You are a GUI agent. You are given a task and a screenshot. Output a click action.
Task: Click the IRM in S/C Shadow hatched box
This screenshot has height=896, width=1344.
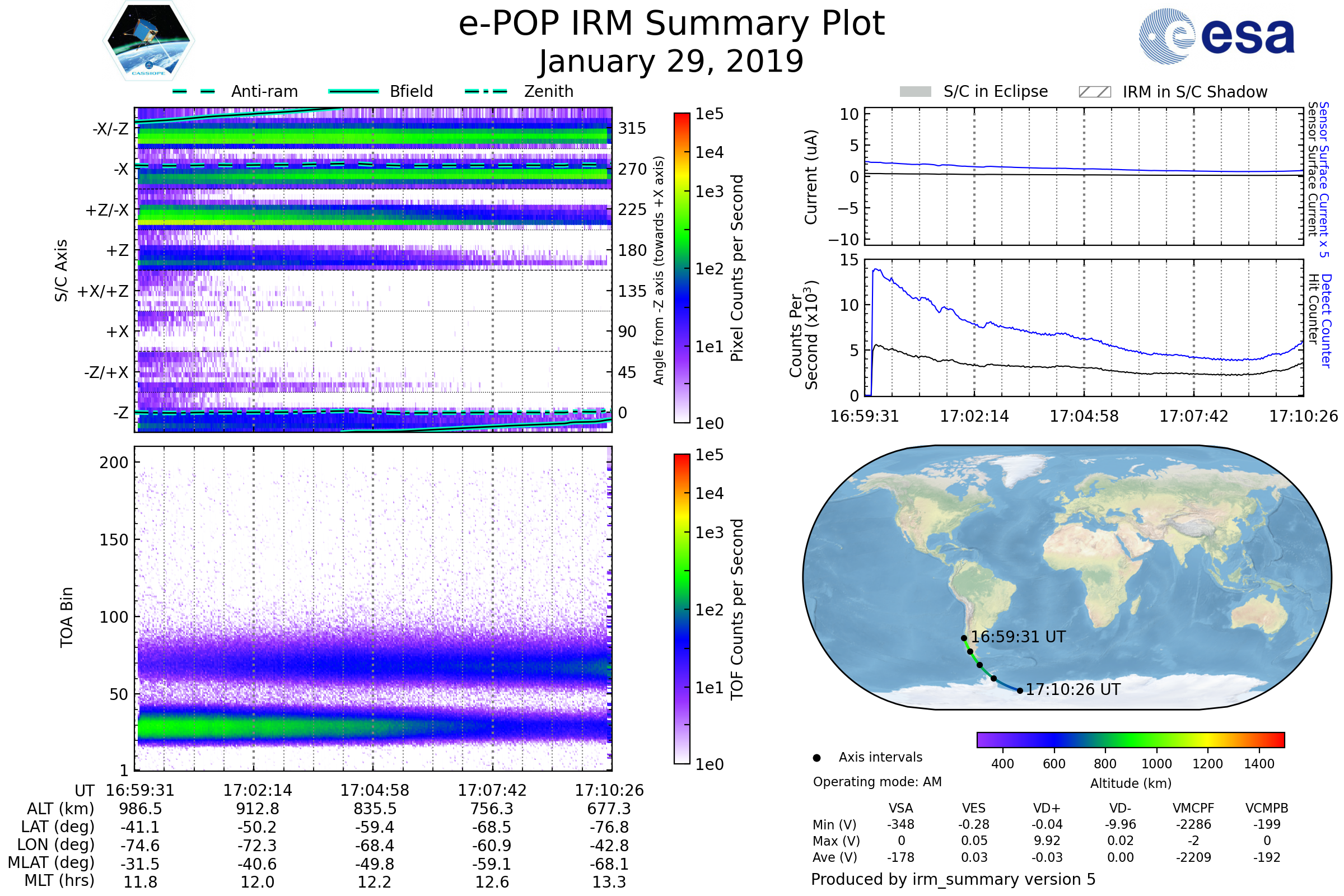tap(1094, 92)
